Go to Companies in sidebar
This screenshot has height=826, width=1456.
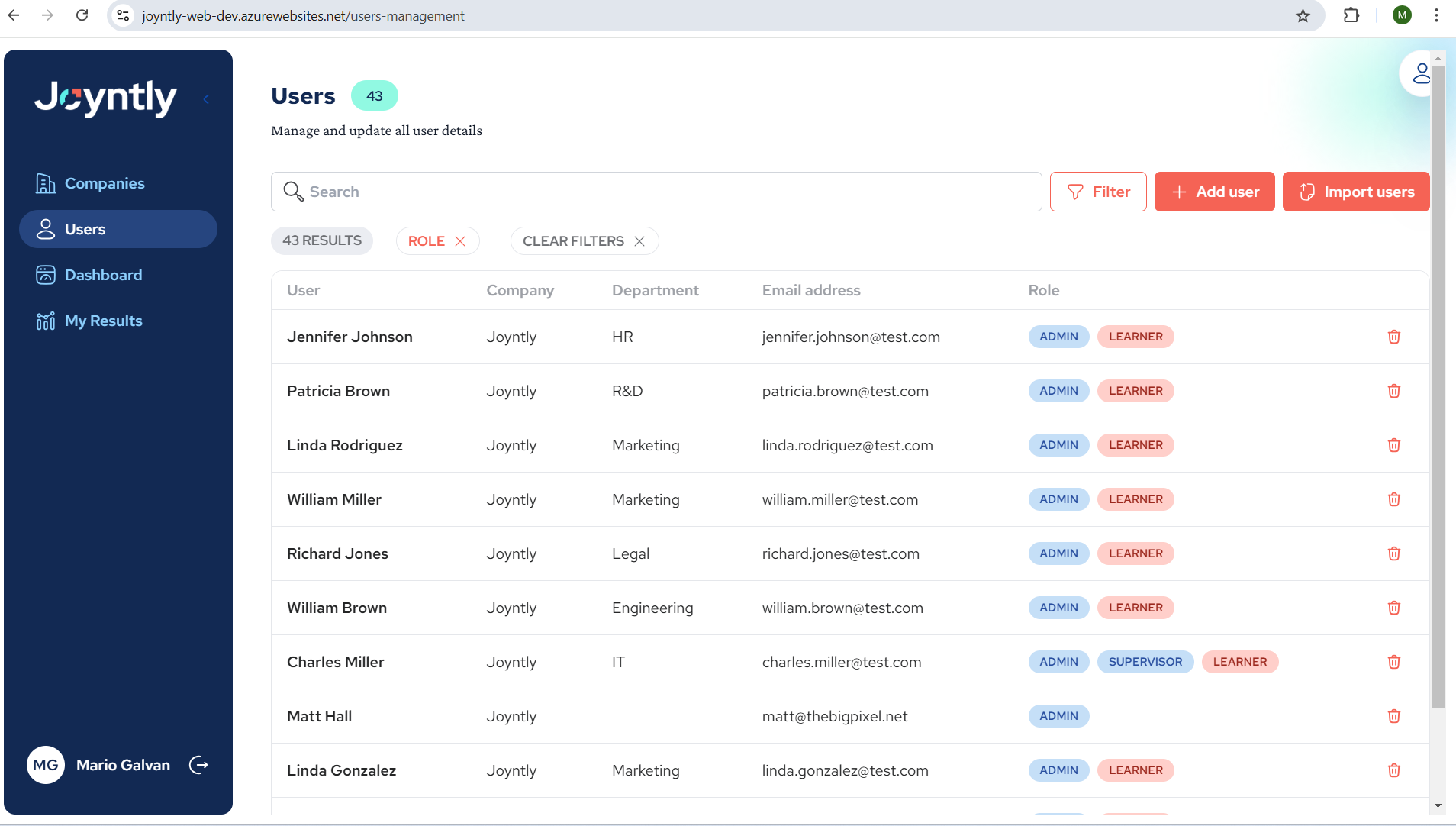tap(105, 183)
